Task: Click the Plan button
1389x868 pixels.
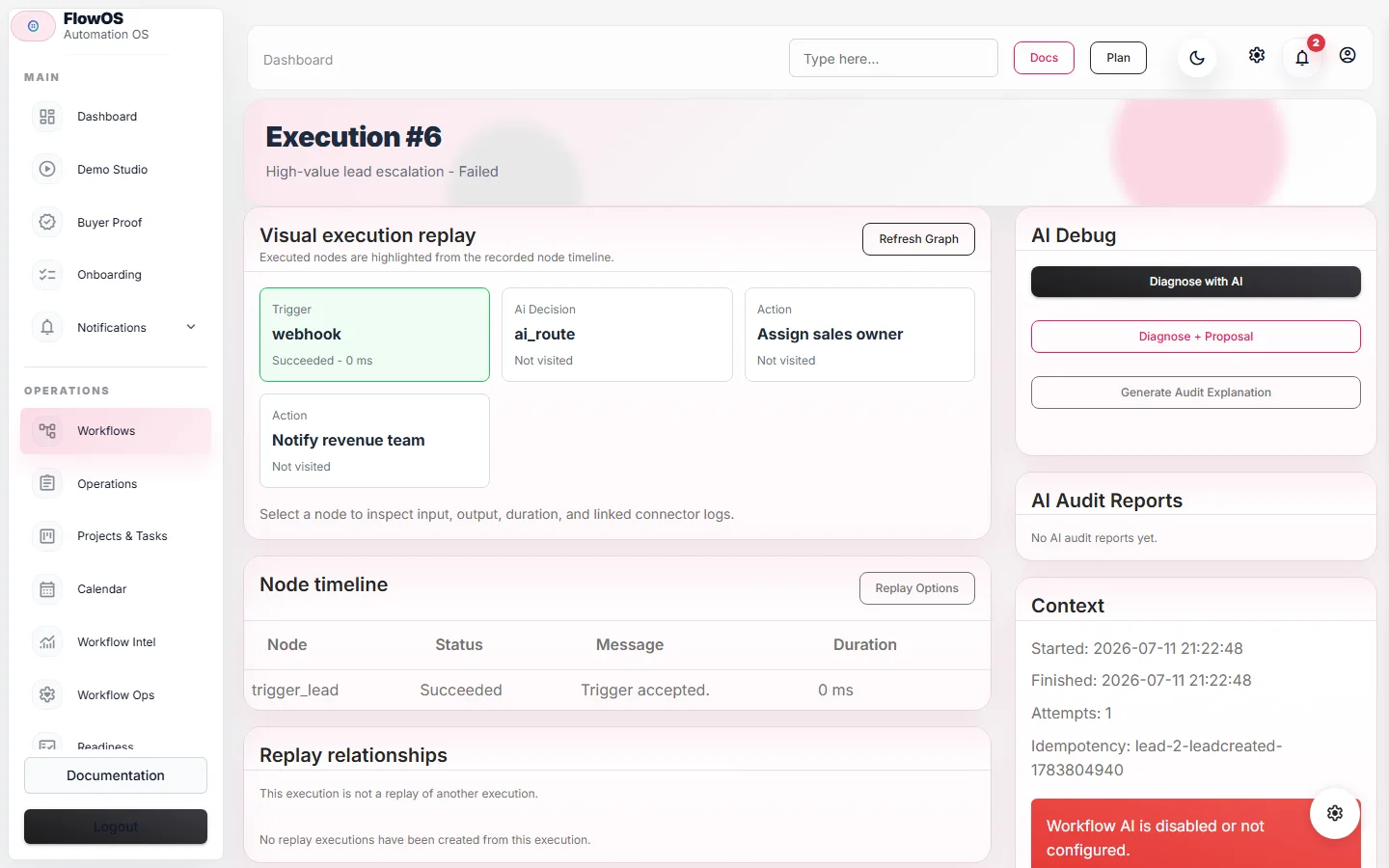Action: click(1118, 58)
